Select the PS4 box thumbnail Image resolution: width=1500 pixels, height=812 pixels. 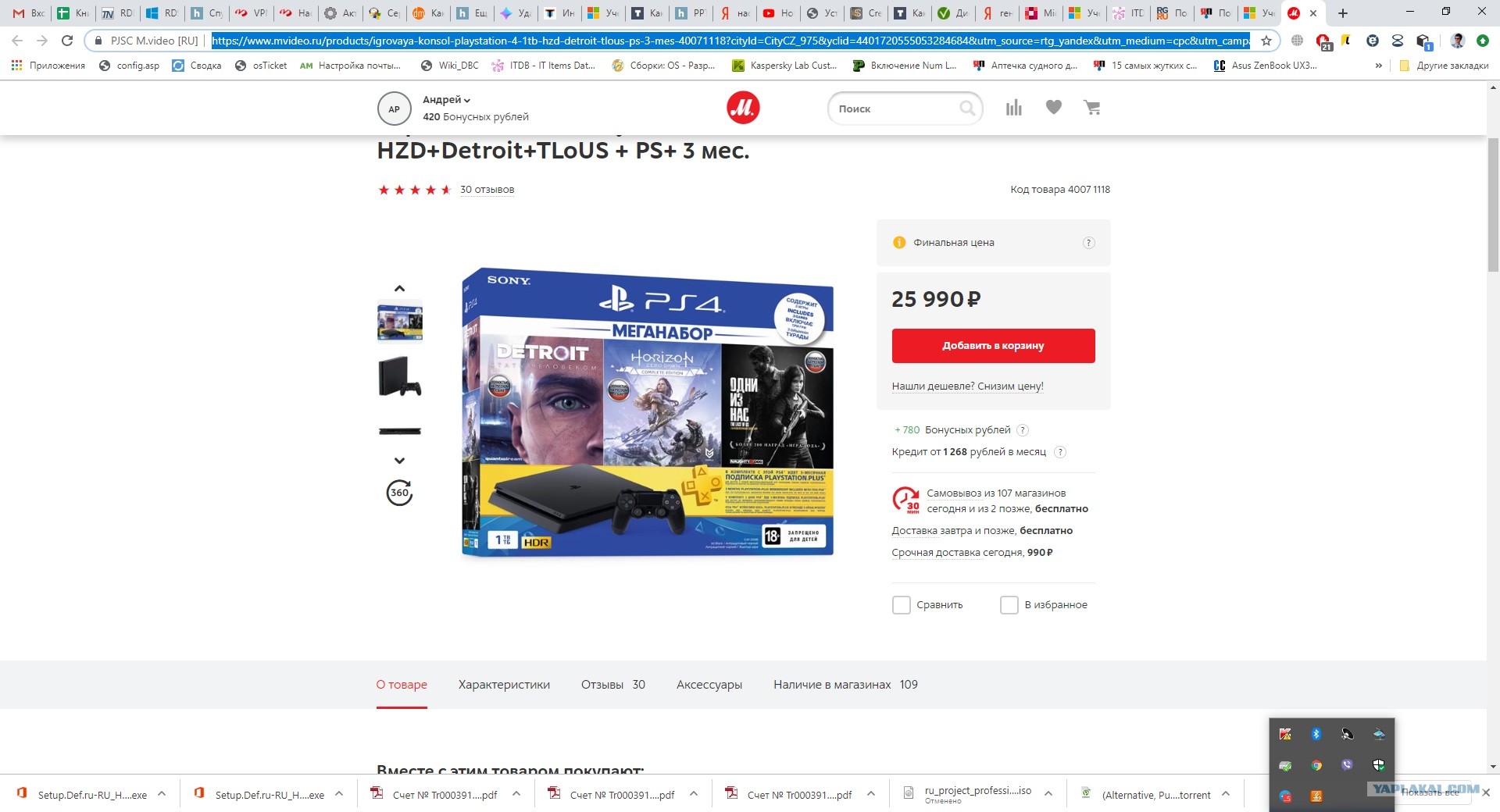[x=400, y=321]
